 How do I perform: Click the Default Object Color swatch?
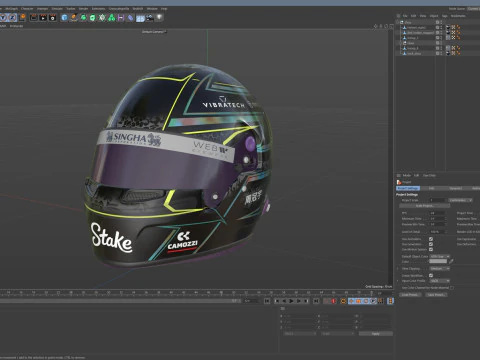[x=438, y=261]
